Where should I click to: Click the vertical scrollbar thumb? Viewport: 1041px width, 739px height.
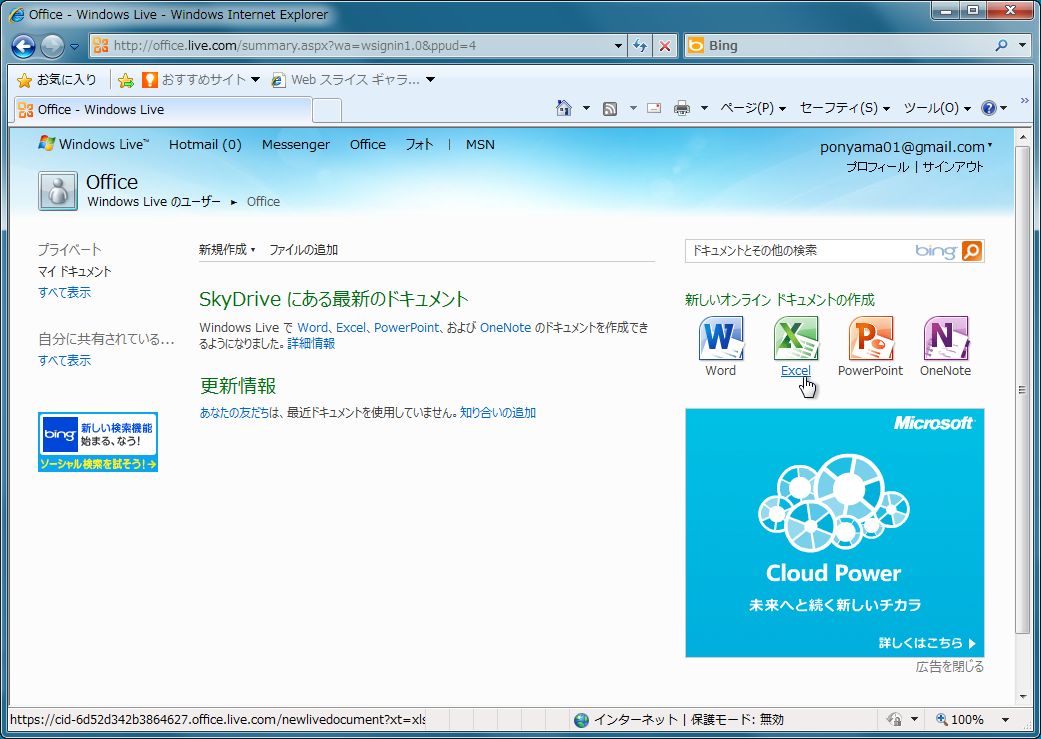[x=1022, y=390]
